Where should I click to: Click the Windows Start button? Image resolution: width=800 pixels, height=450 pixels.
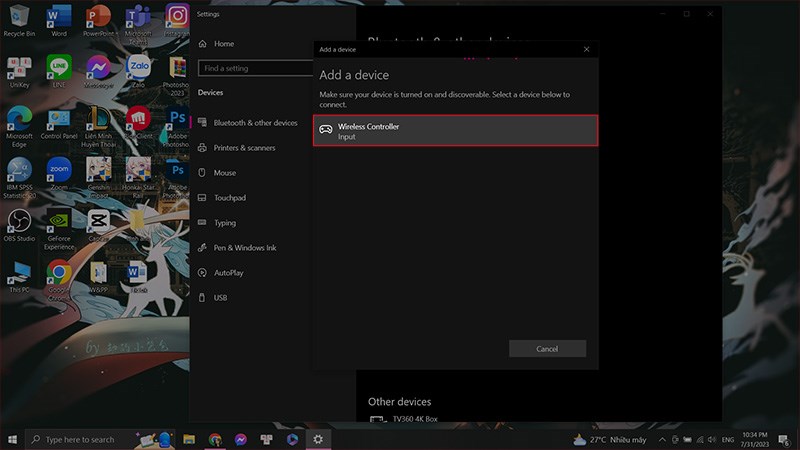pyautogui.click(x=13, y=439)
